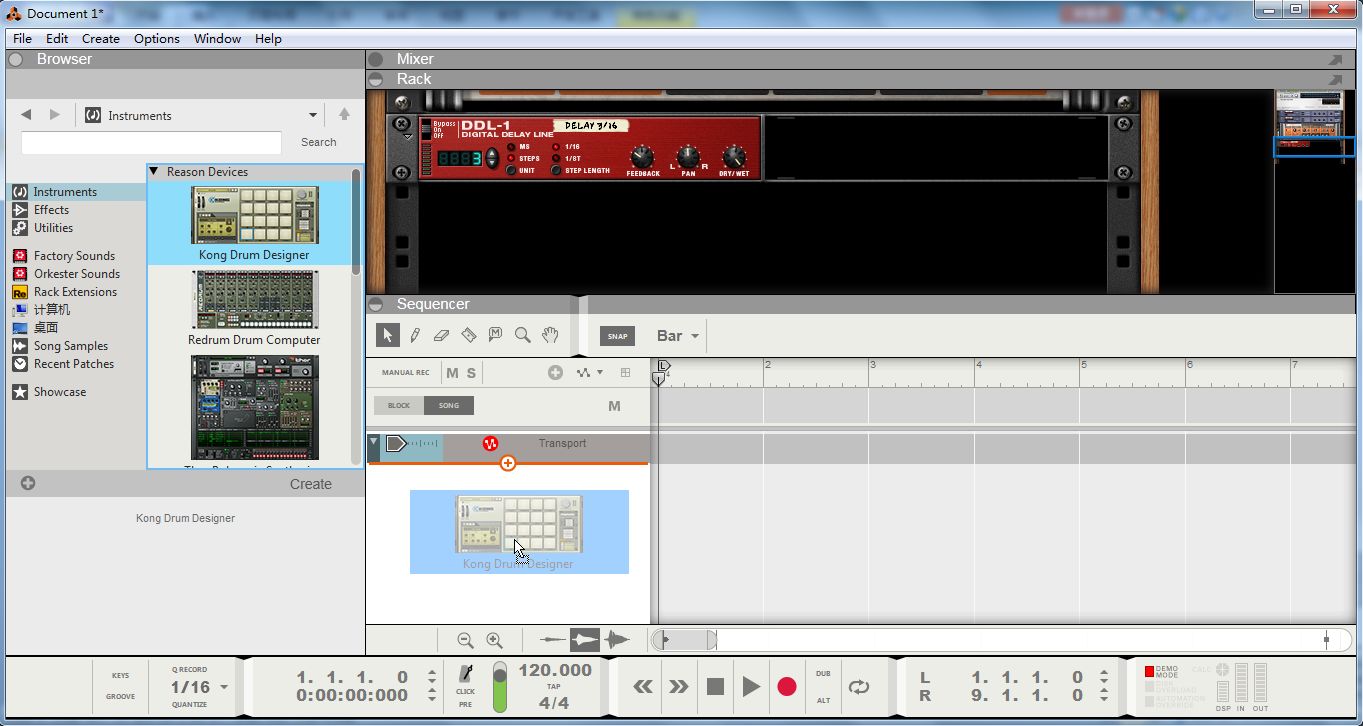Toggle the Loop on/off button

pos(859,686)
